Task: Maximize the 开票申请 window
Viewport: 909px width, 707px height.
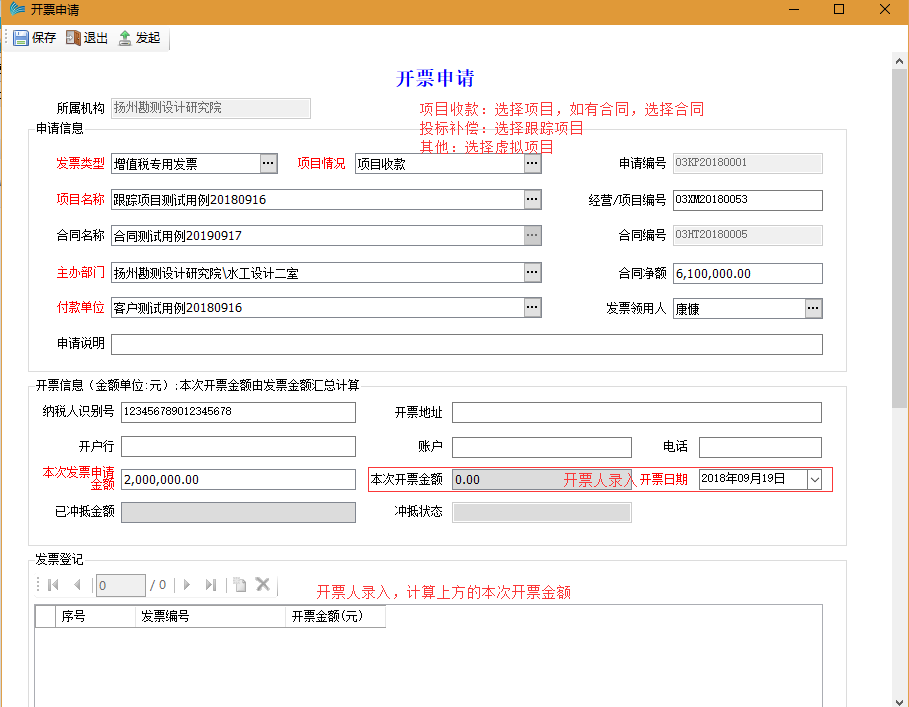Action: [839, 9]
